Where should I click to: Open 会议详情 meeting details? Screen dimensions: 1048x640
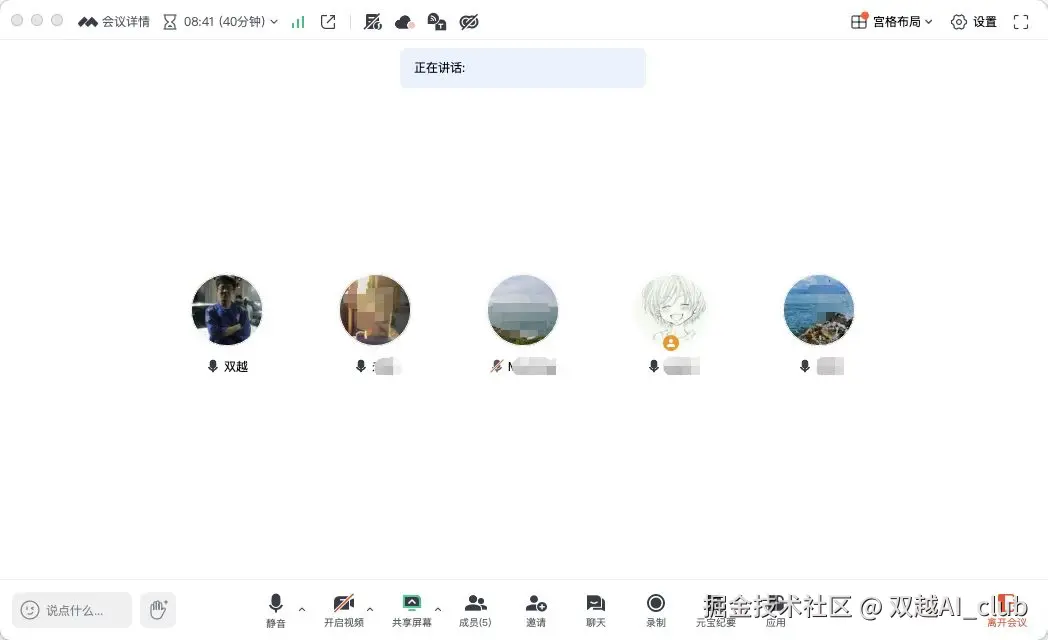pos(113,21)
